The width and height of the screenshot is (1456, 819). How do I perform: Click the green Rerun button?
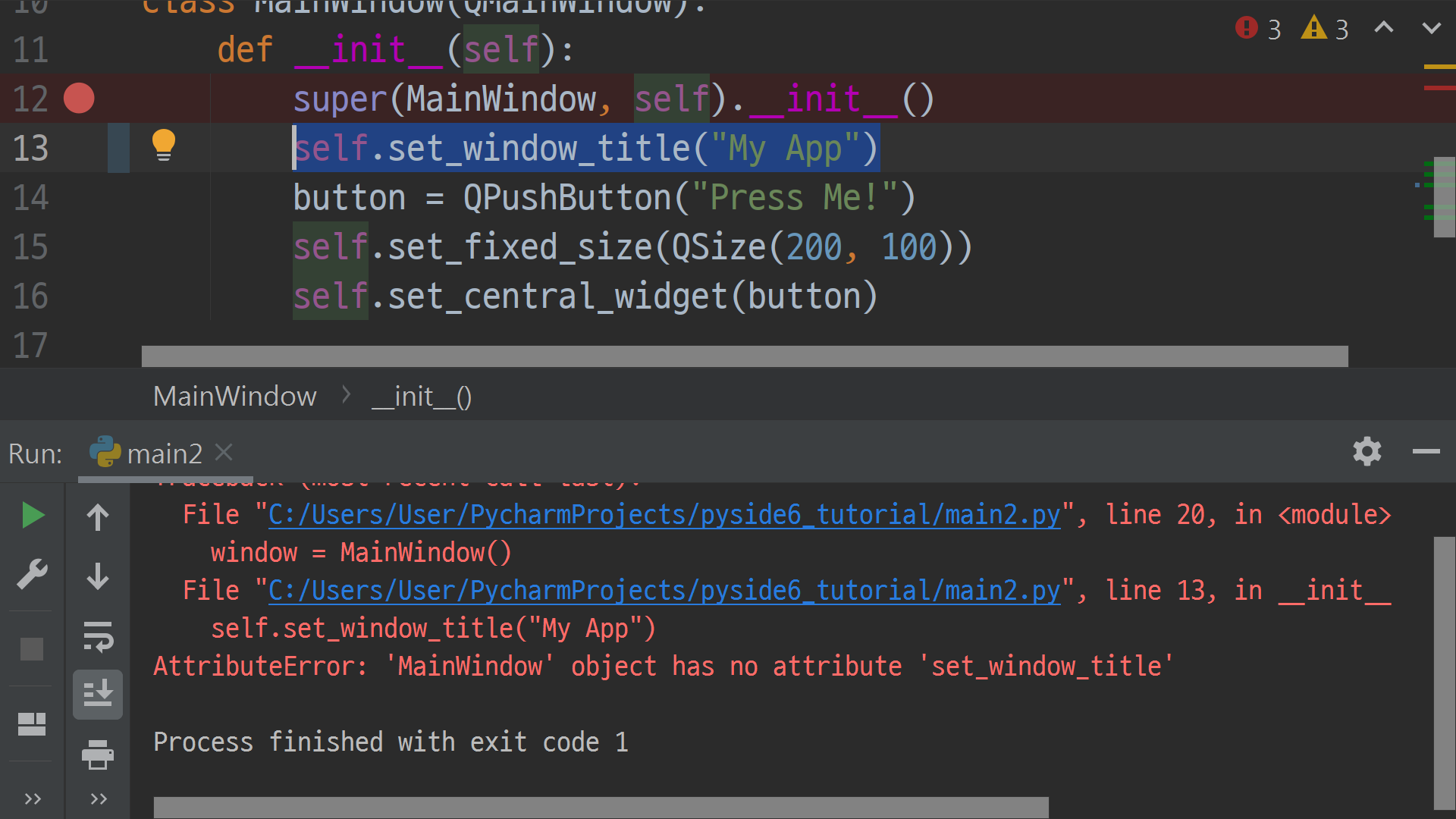(x=32, y=516)
